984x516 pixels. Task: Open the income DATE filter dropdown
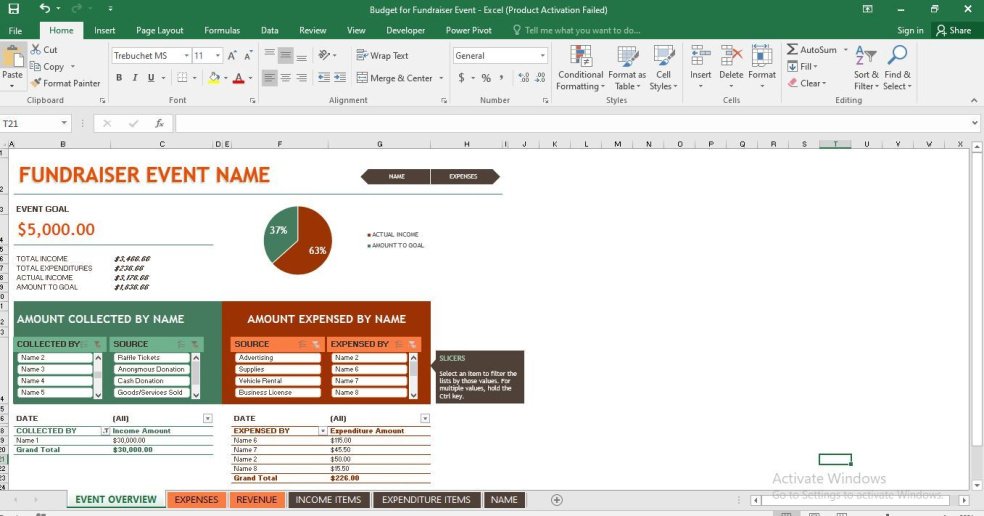(x=207, y=419)
